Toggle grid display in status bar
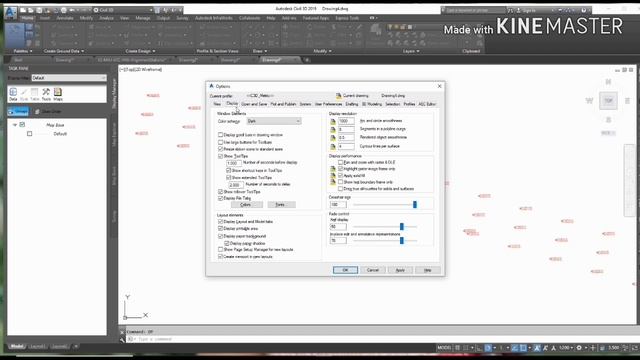Image resolution: width=640 pixels, height=360 pixels. tap(458, 348)
